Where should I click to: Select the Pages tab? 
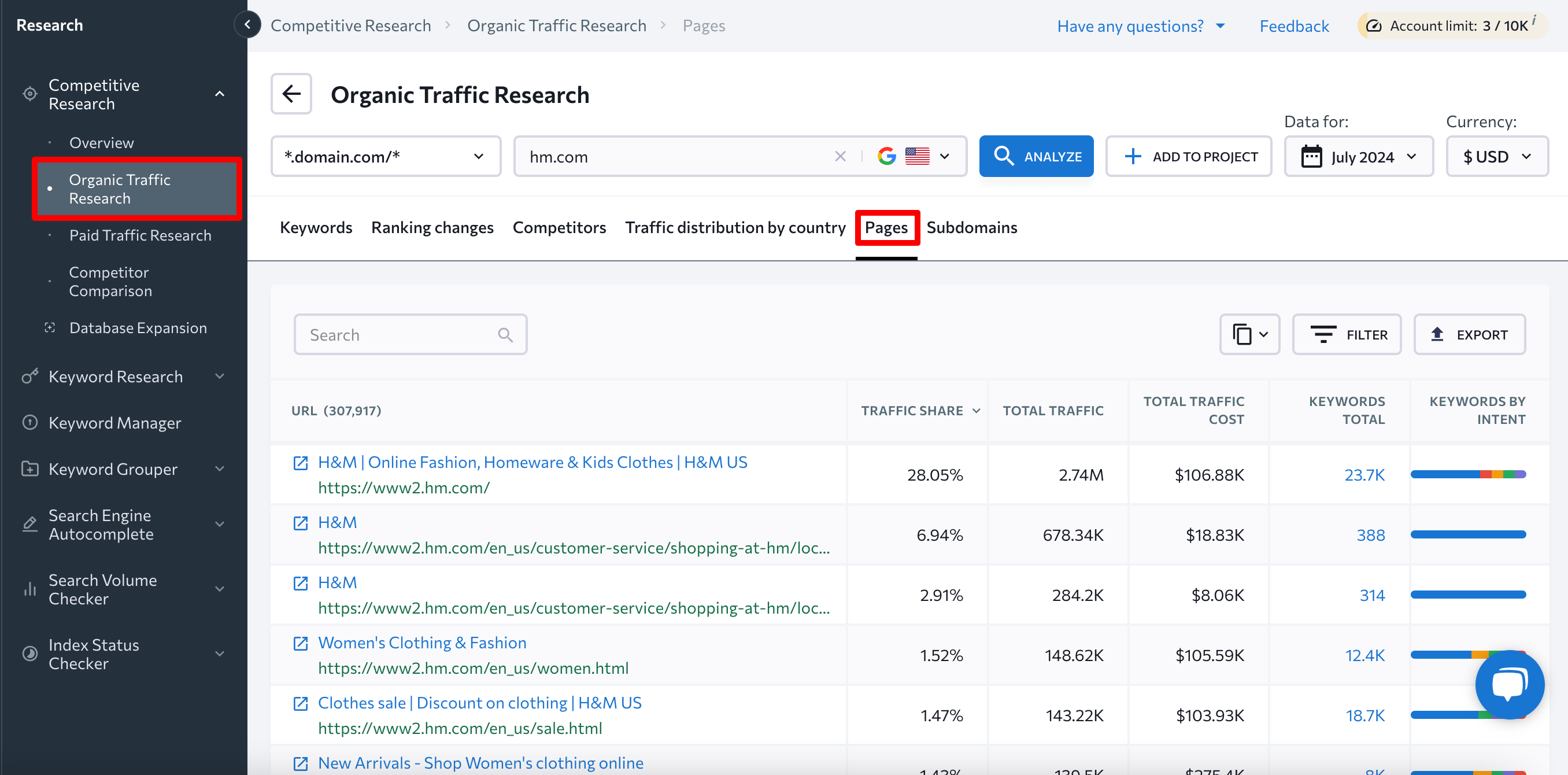[886, 227]
